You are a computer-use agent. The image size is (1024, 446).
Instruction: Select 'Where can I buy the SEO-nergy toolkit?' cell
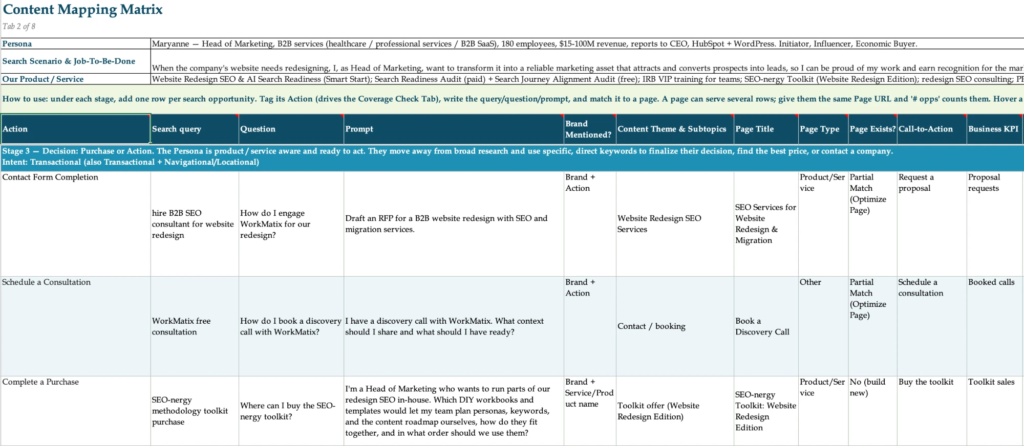pos(291,411)
